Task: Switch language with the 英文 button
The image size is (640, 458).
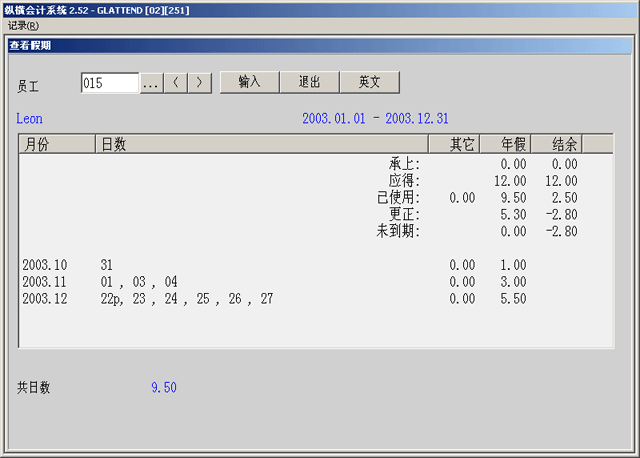Action: [x=369, y=82]
